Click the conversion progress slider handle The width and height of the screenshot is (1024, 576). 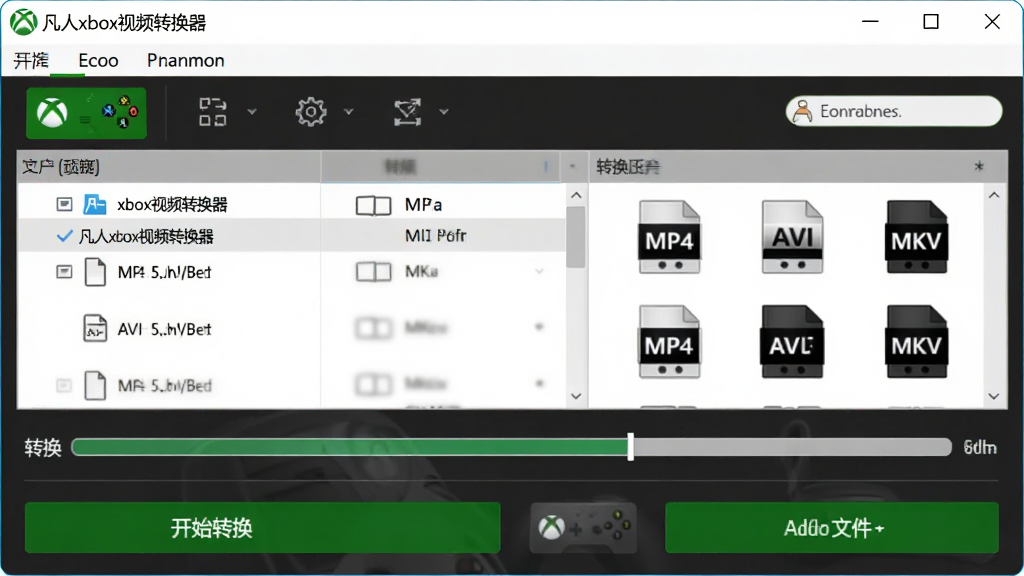coord(630,447)
